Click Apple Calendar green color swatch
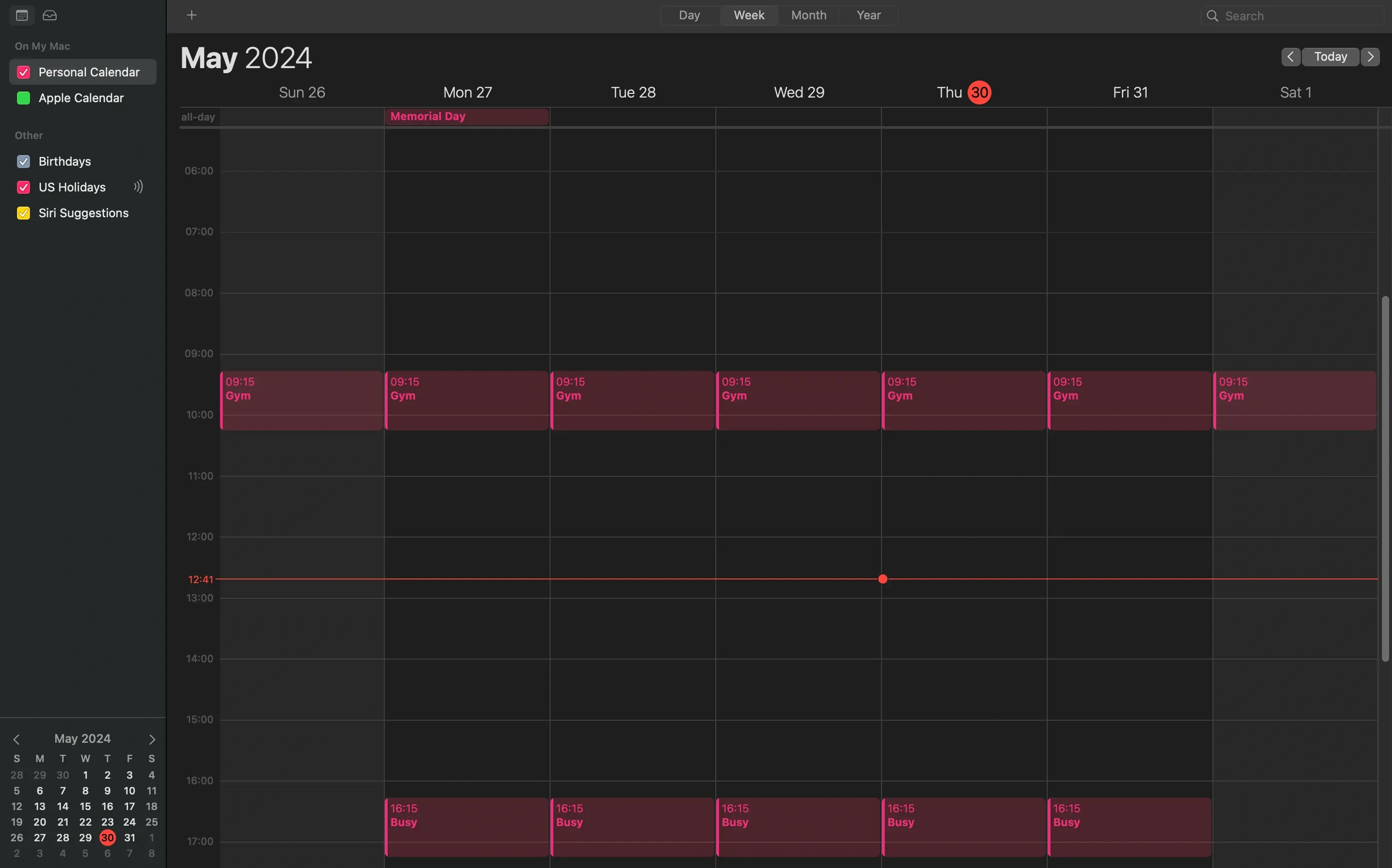1392x868 pixels. point(23,98)
